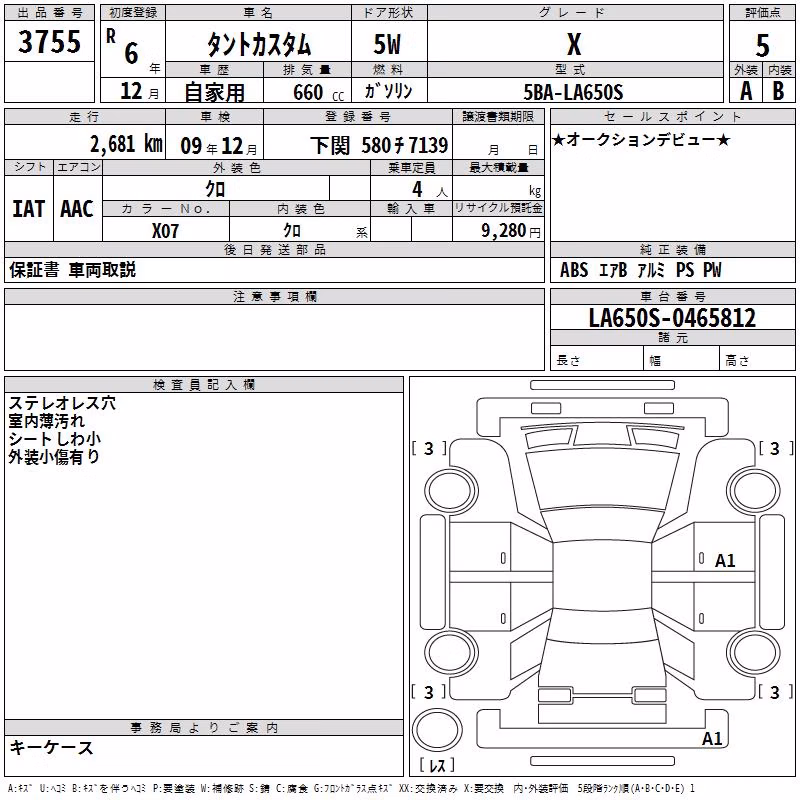Viewport: 800px width, 800px height.
Task: Click the grade value X
Action: point(574,44)
